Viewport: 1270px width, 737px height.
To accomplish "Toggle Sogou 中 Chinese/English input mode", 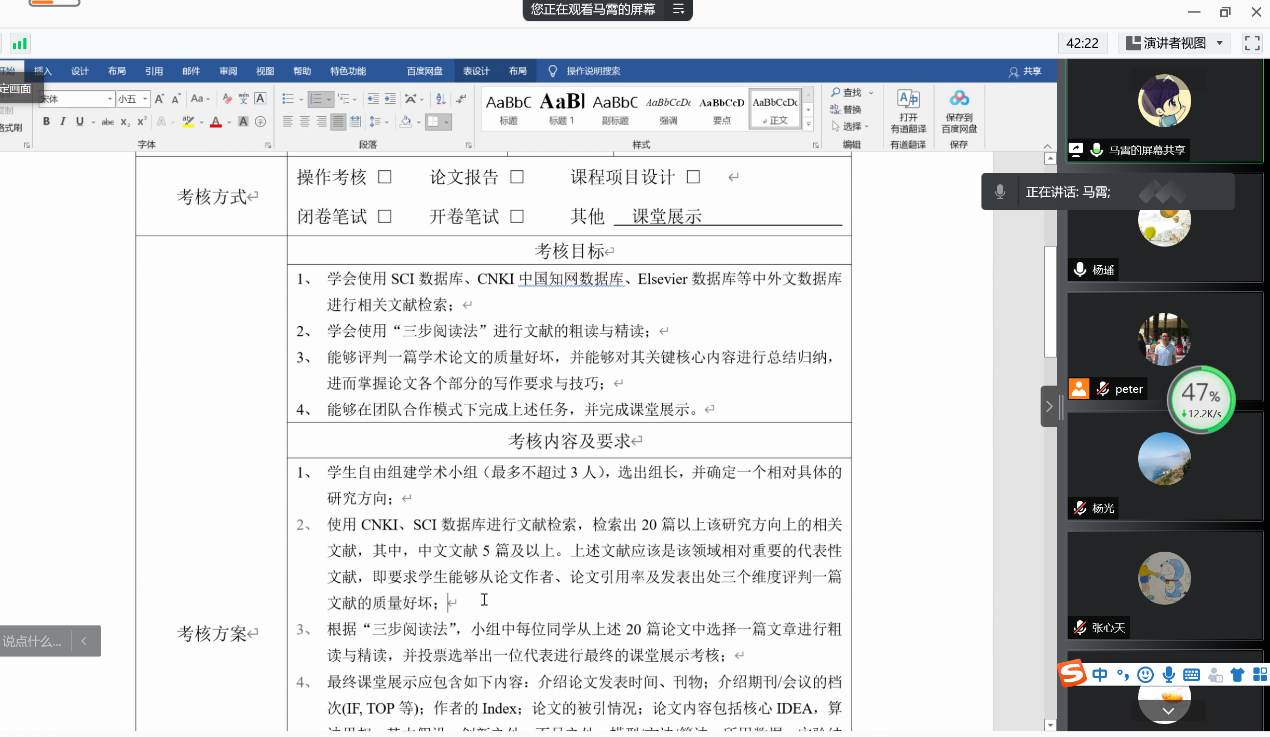I will pos(1100,675).
